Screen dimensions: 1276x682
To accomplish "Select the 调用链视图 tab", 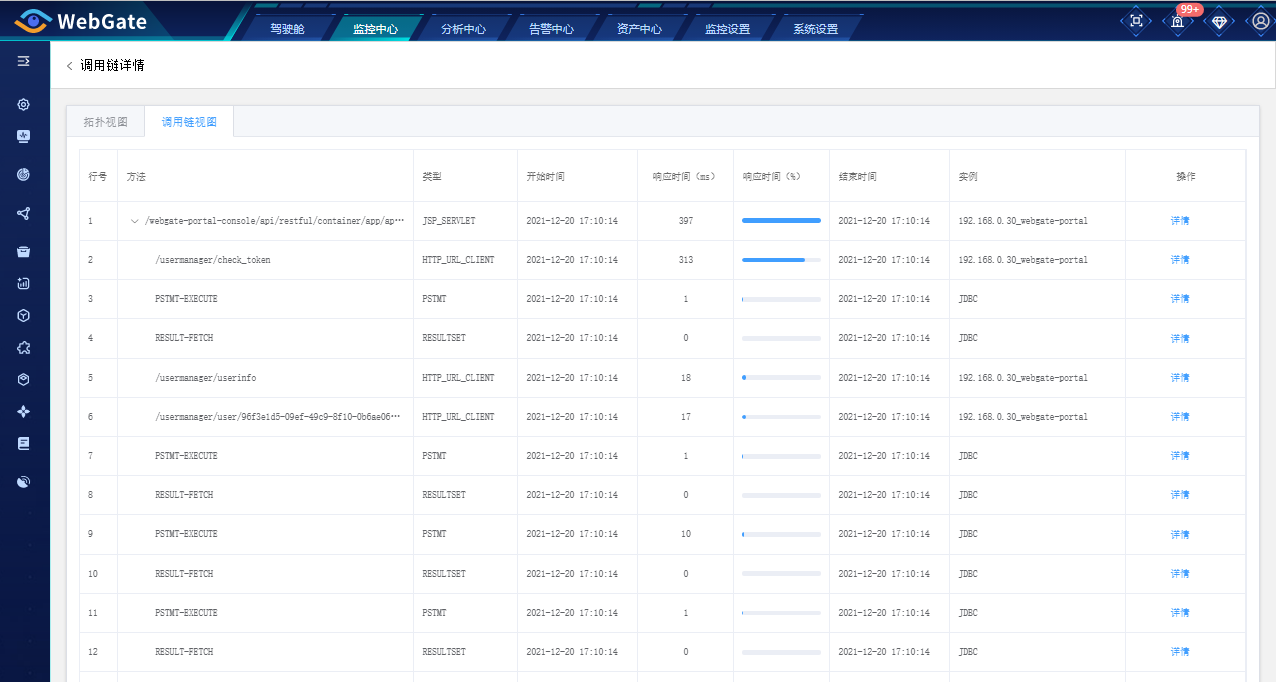I will pos(189,122).
